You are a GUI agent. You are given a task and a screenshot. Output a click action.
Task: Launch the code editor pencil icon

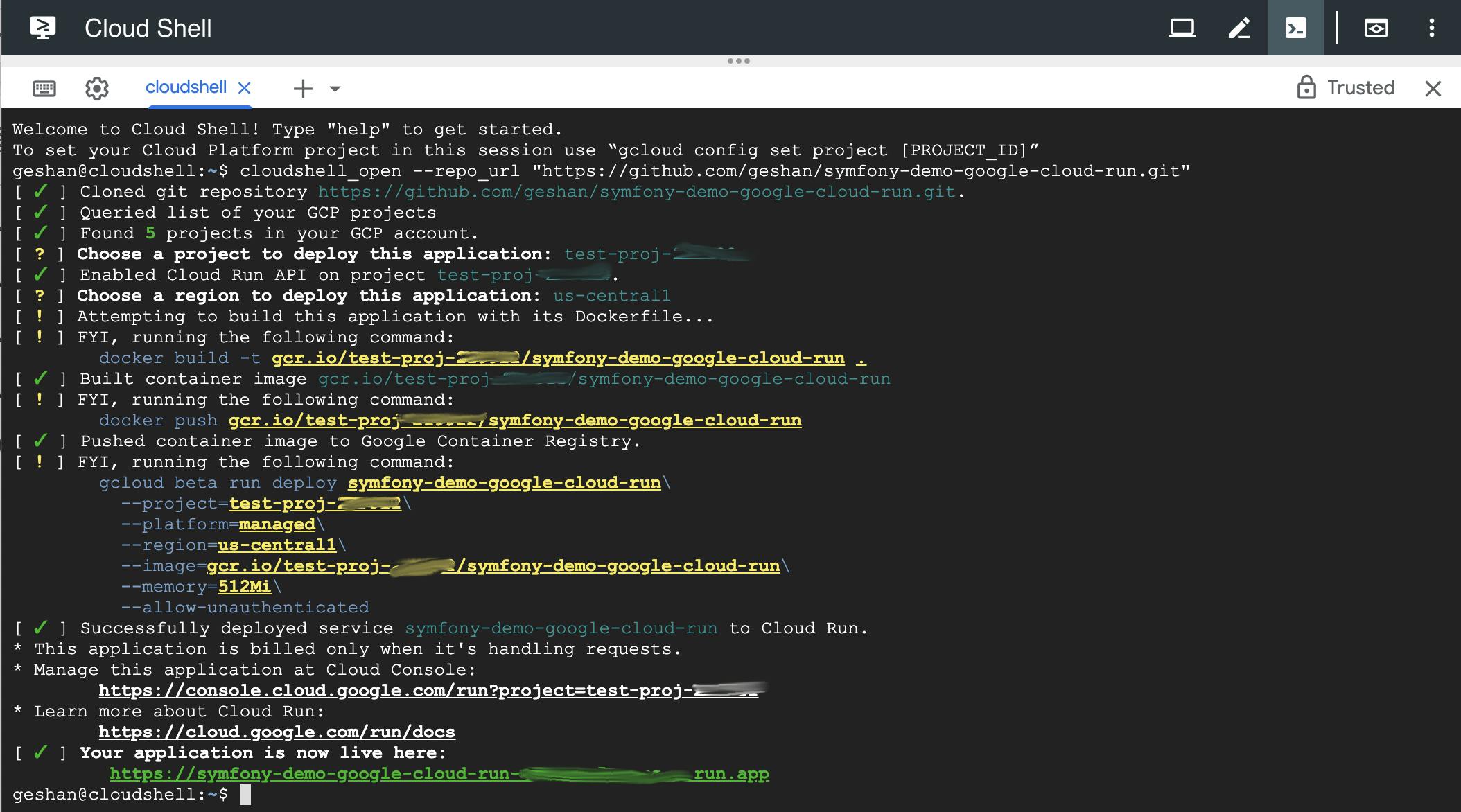[x=1239, y=28]
